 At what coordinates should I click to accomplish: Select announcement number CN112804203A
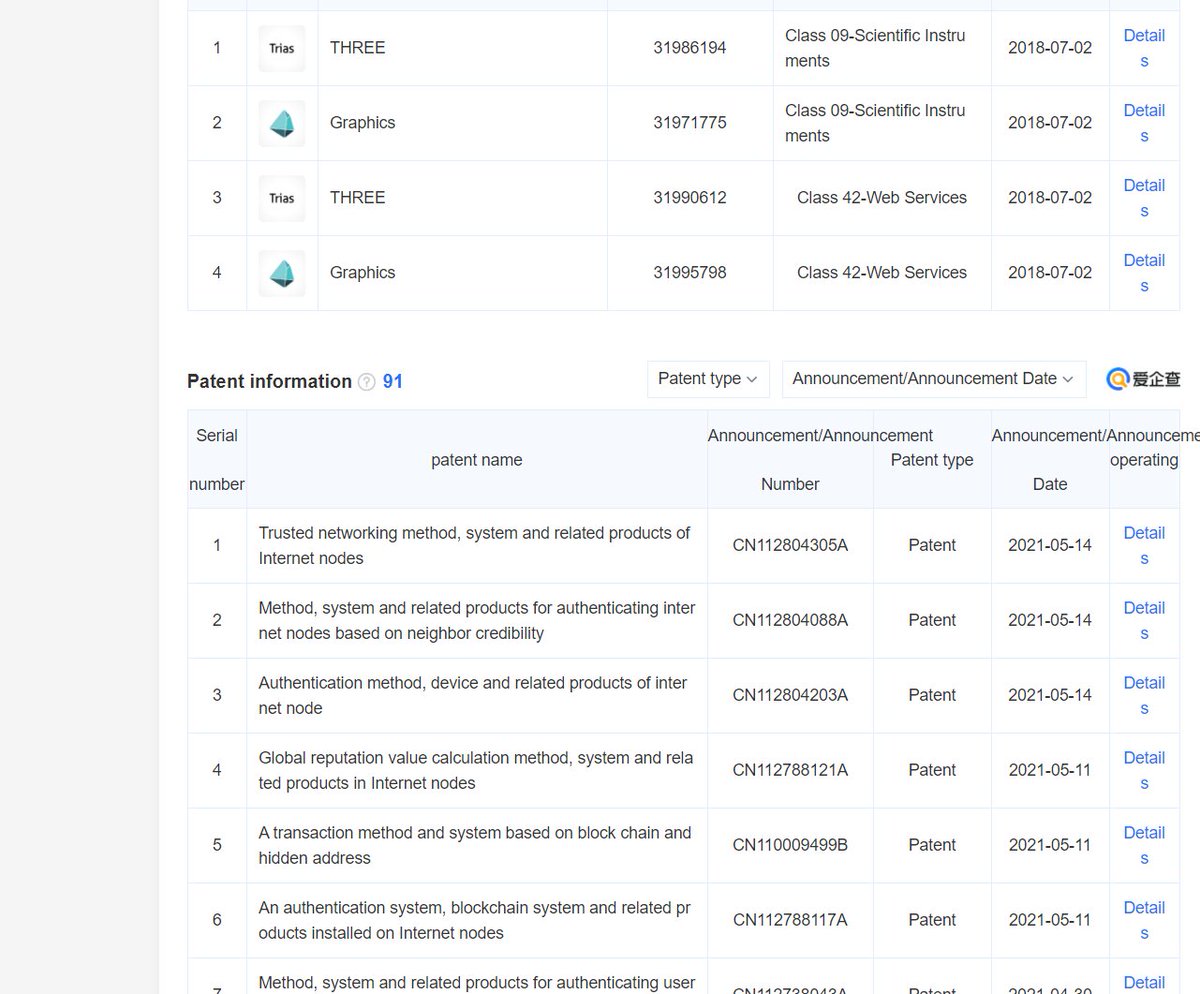click(x=790, y=696)
